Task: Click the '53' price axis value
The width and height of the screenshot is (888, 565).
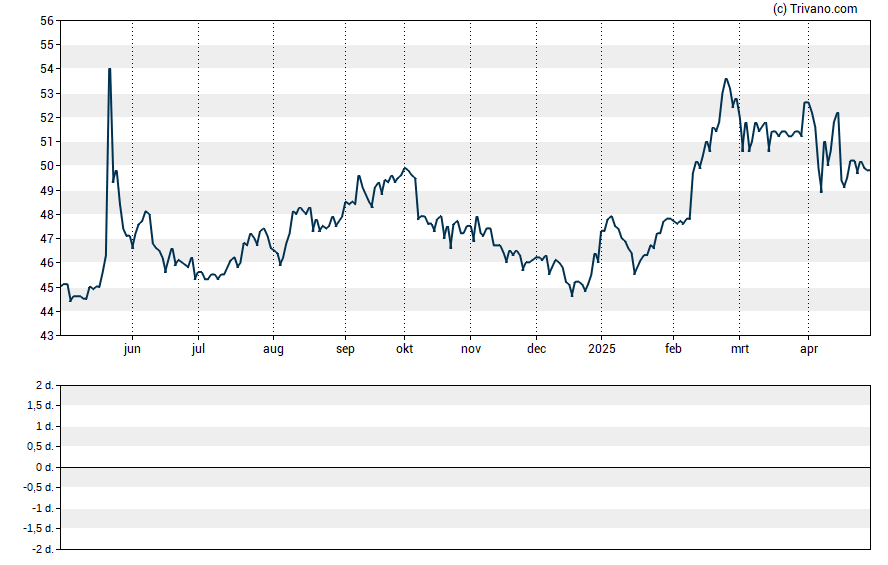Action: (x=47, y=93)
